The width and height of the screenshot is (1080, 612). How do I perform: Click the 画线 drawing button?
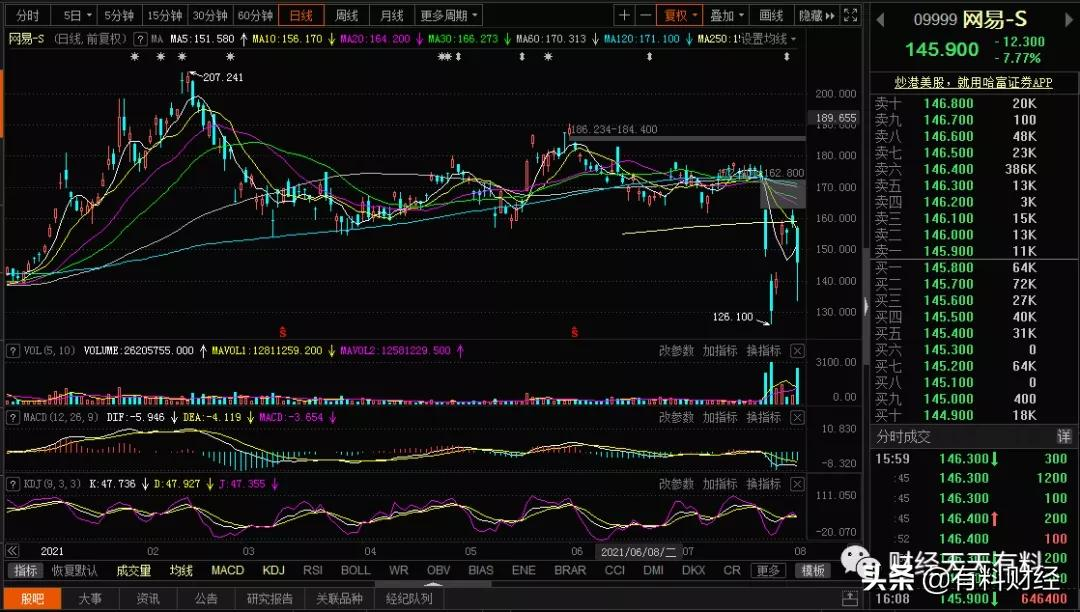coord(771,15)
